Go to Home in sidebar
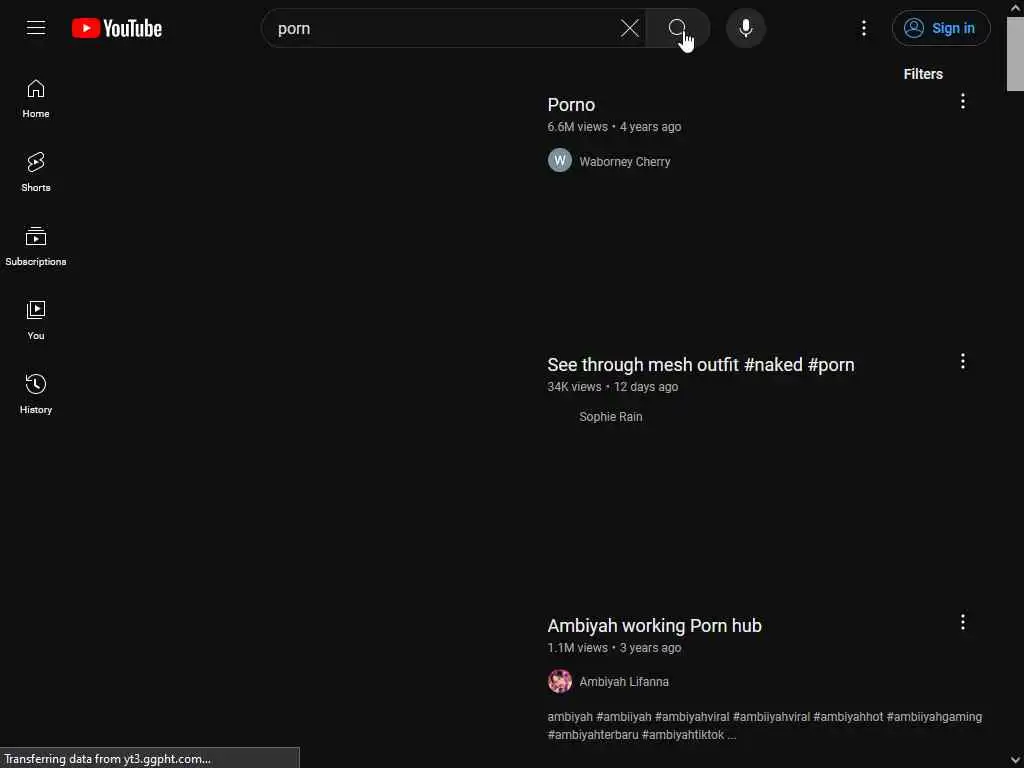 click(x=36, y=99)
